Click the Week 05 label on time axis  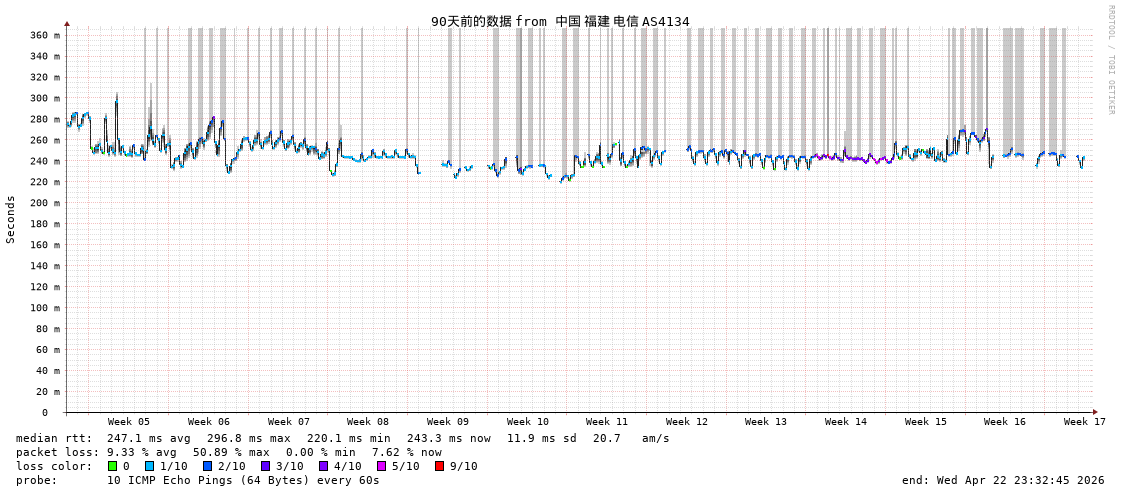coord(128,422)
